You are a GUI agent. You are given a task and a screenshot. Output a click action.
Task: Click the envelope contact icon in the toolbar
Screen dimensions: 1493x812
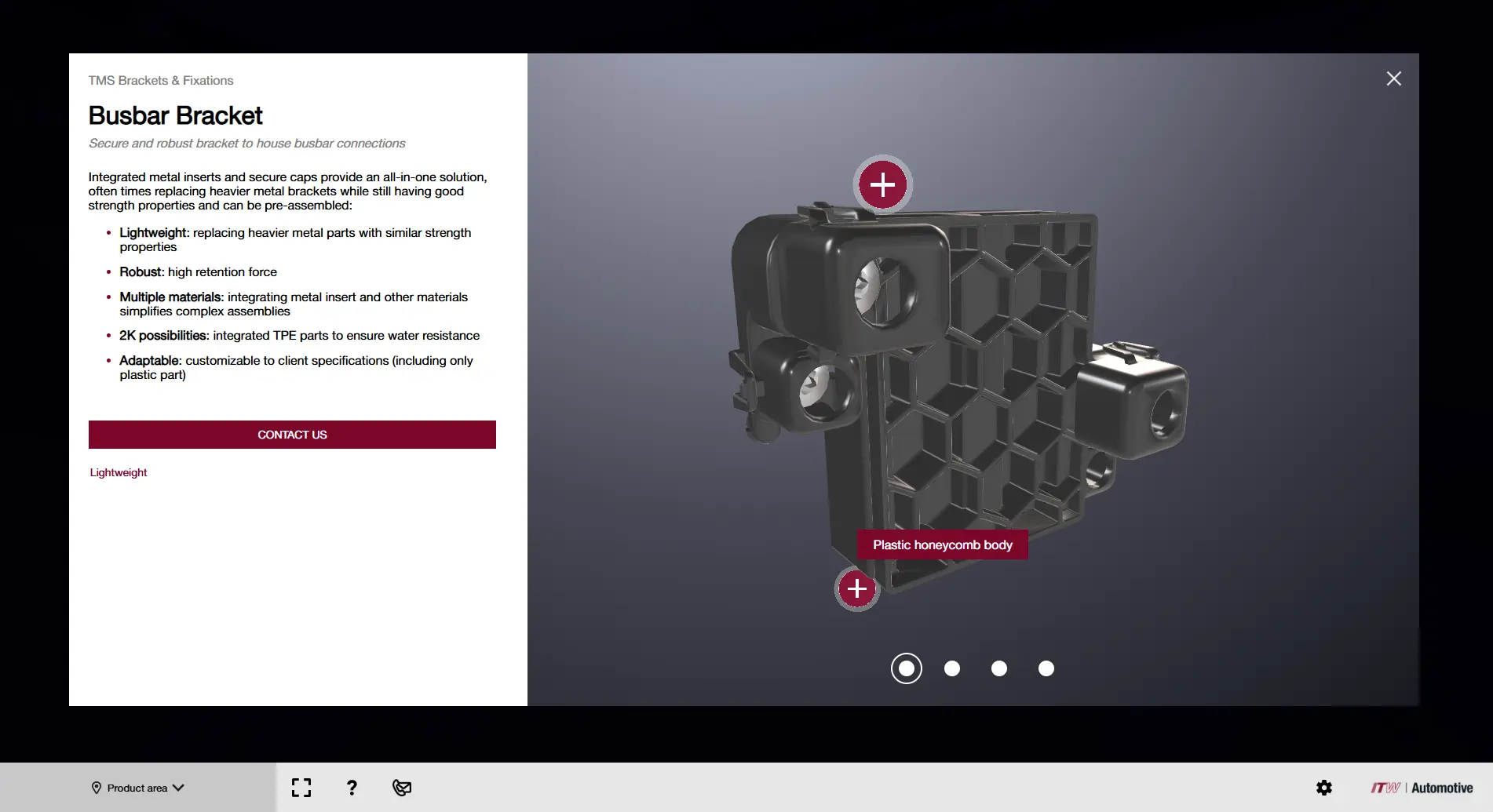point(402,788)
